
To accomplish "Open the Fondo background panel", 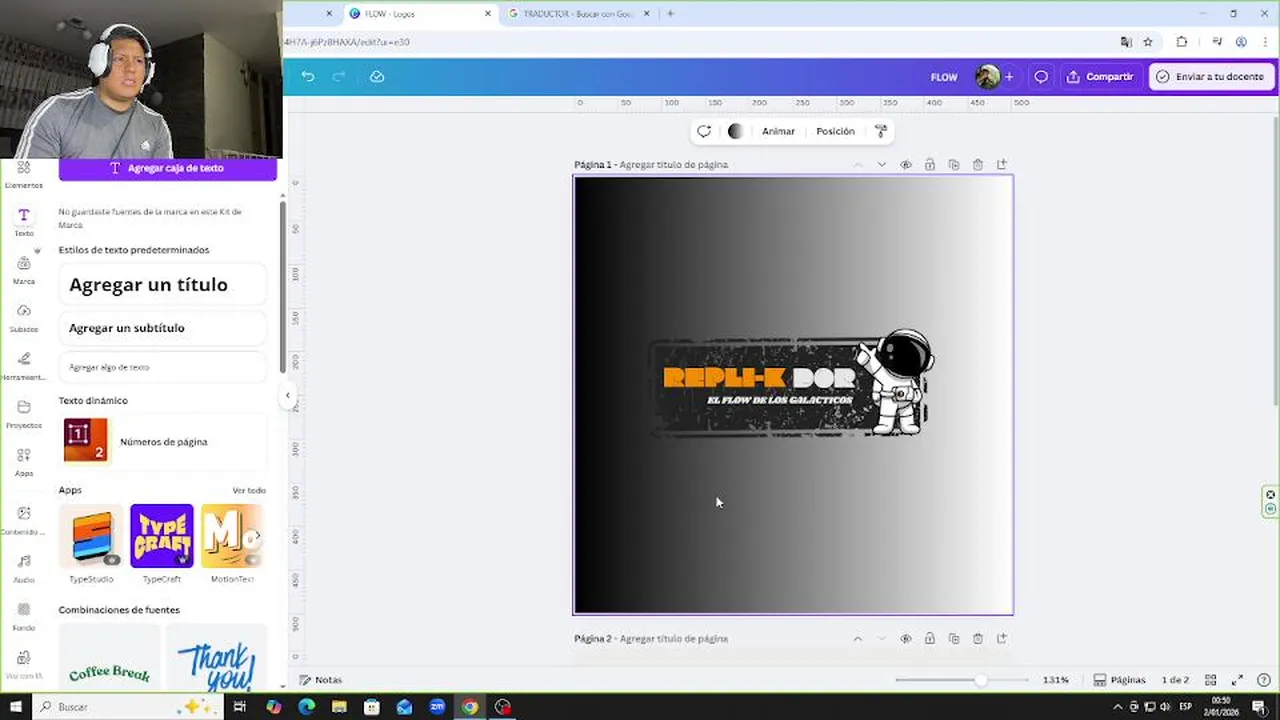I will point(24,616).
